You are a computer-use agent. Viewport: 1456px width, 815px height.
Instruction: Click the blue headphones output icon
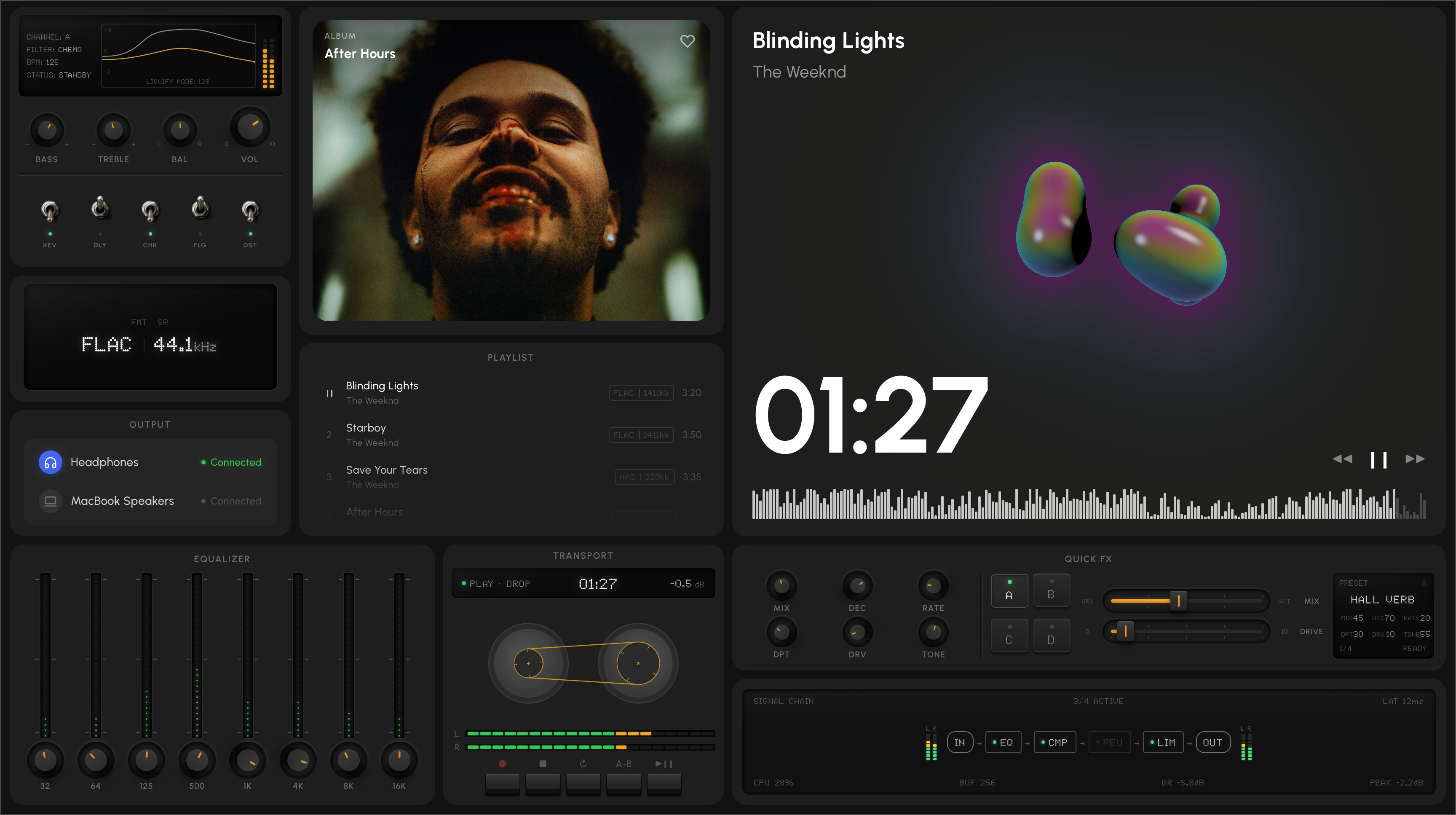[x=50, y=462]
